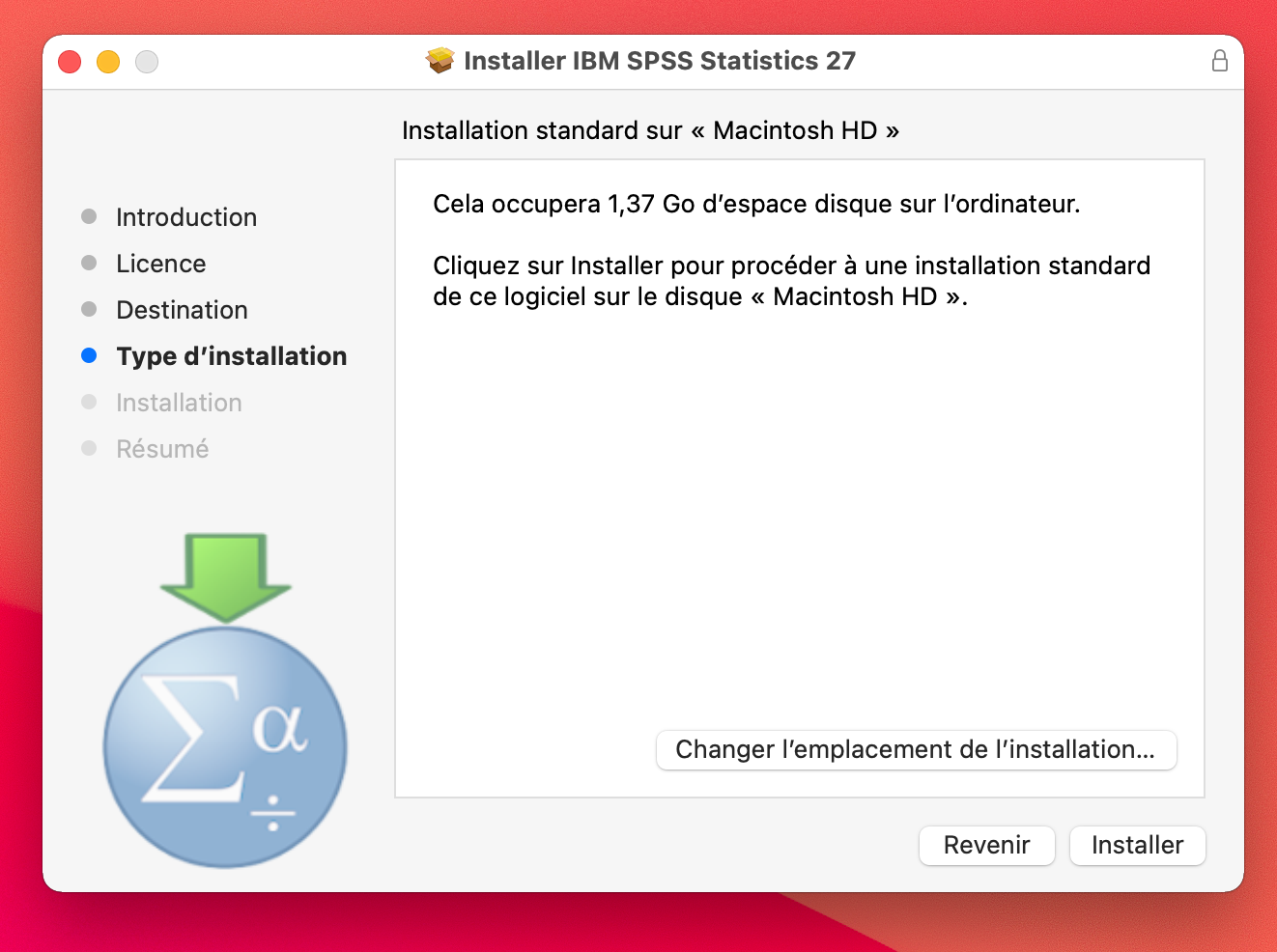
Task: Minimize the installer with the yellow button
Action: pyautogui.click(x=108, y=62)
